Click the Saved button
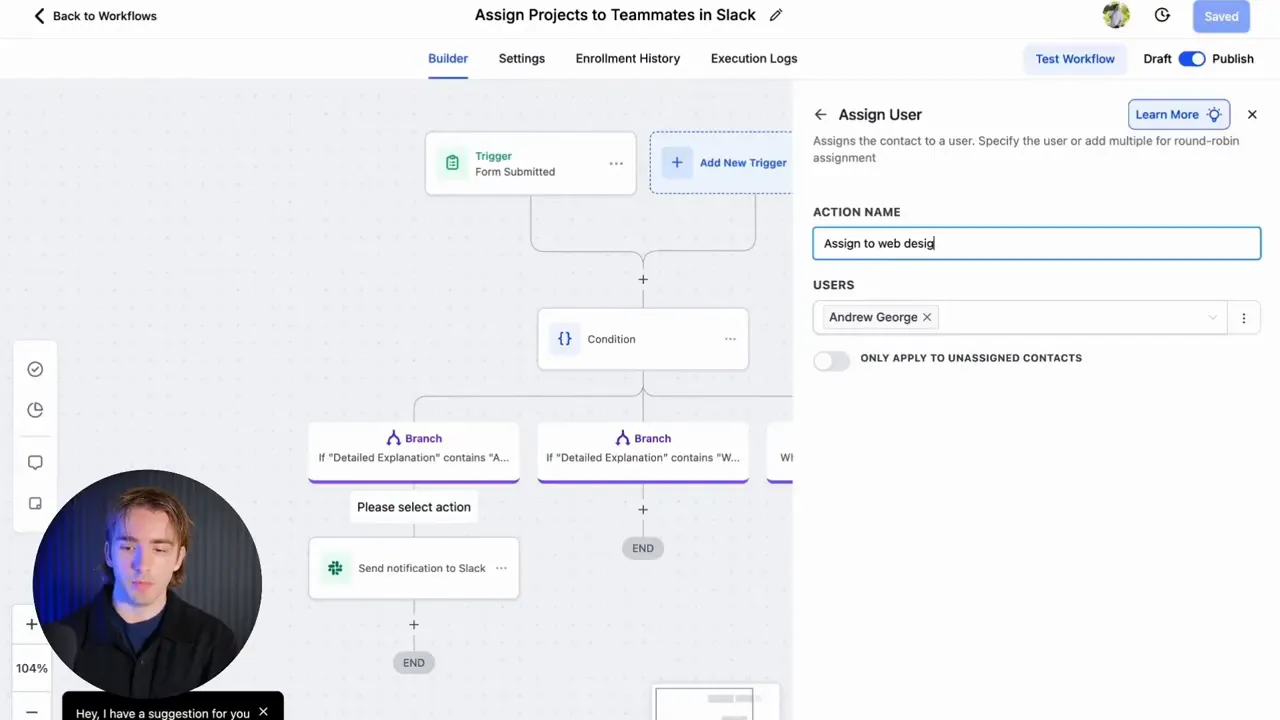This screenshot has width=1280, height=720. [x=1221, y=16]
